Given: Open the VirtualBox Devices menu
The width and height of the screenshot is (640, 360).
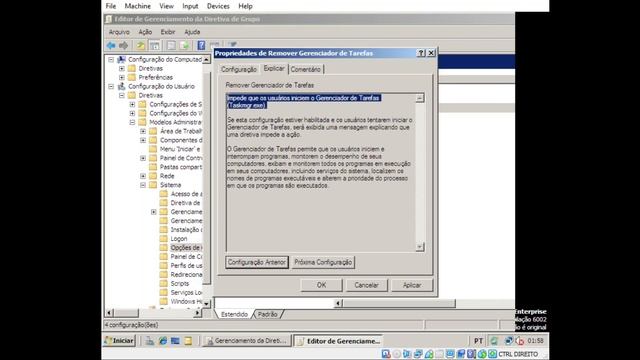Looking at the screenshot, I should (x=218, y=6).
